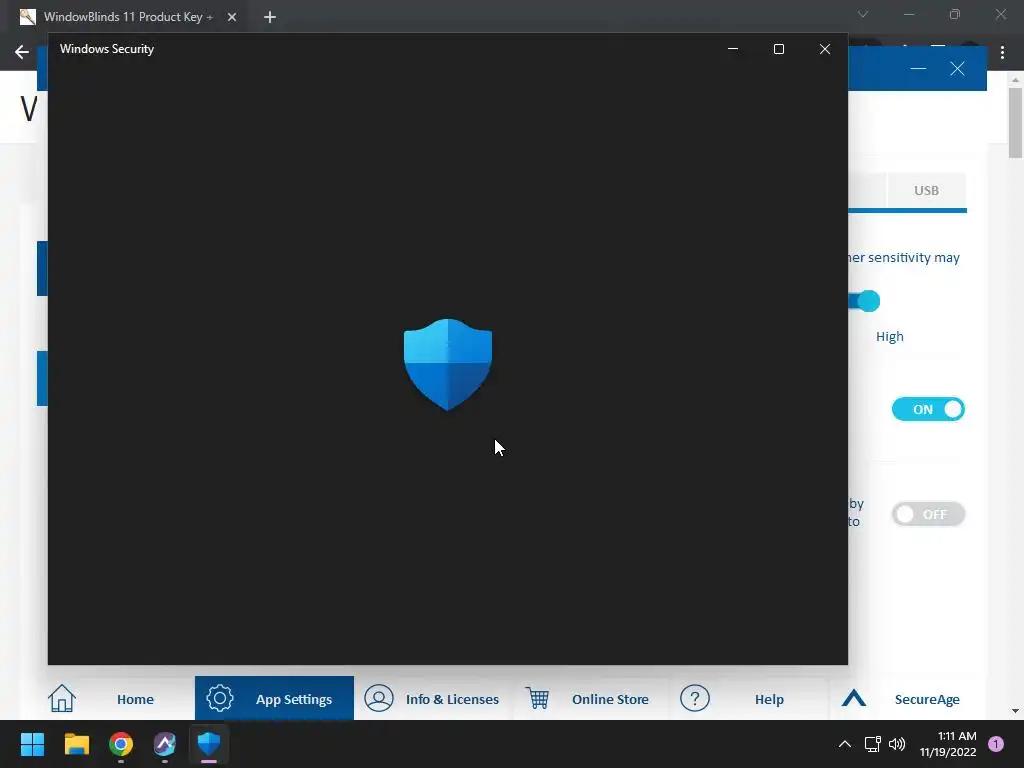Close the Windows Security window
This screenshot has width=1024, height=768.
tap(825, 49)
